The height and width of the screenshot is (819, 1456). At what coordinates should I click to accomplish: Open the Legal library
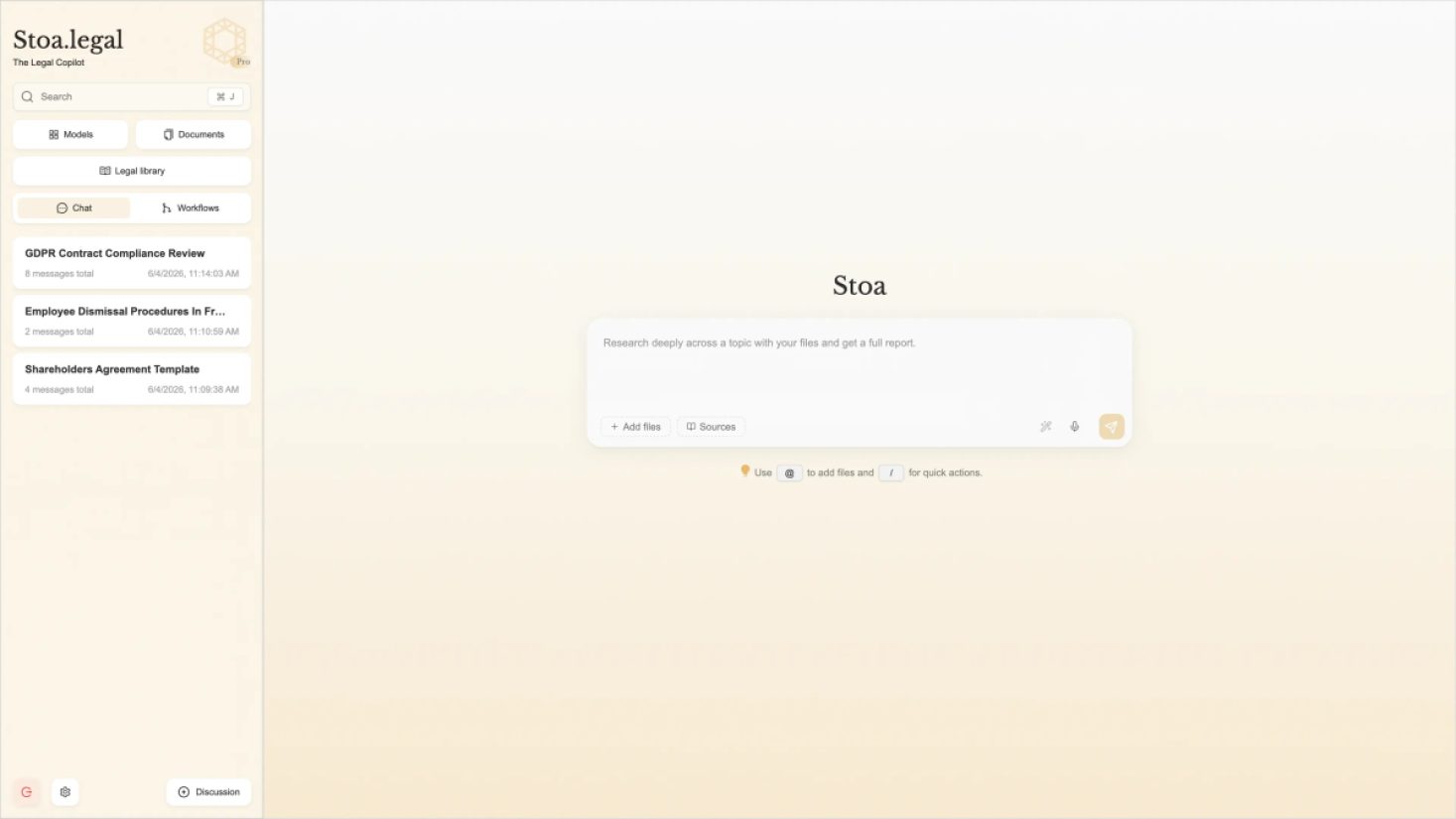(132, 171)
